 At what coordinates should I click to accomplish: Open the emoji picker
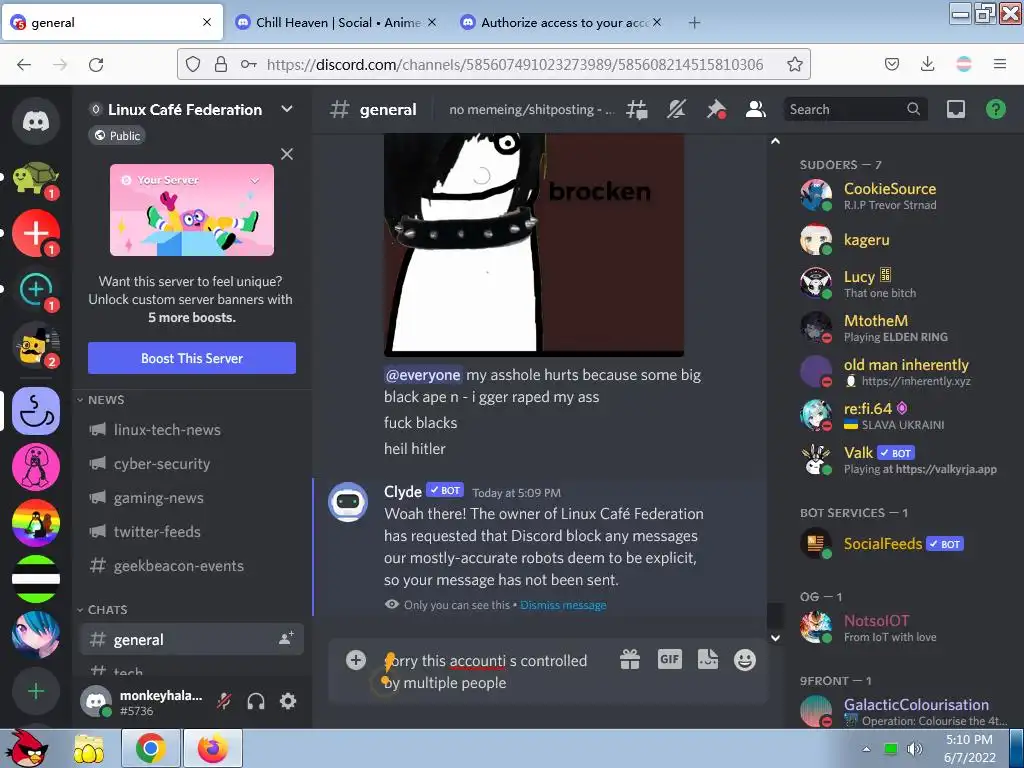click(x=744, y=660)
